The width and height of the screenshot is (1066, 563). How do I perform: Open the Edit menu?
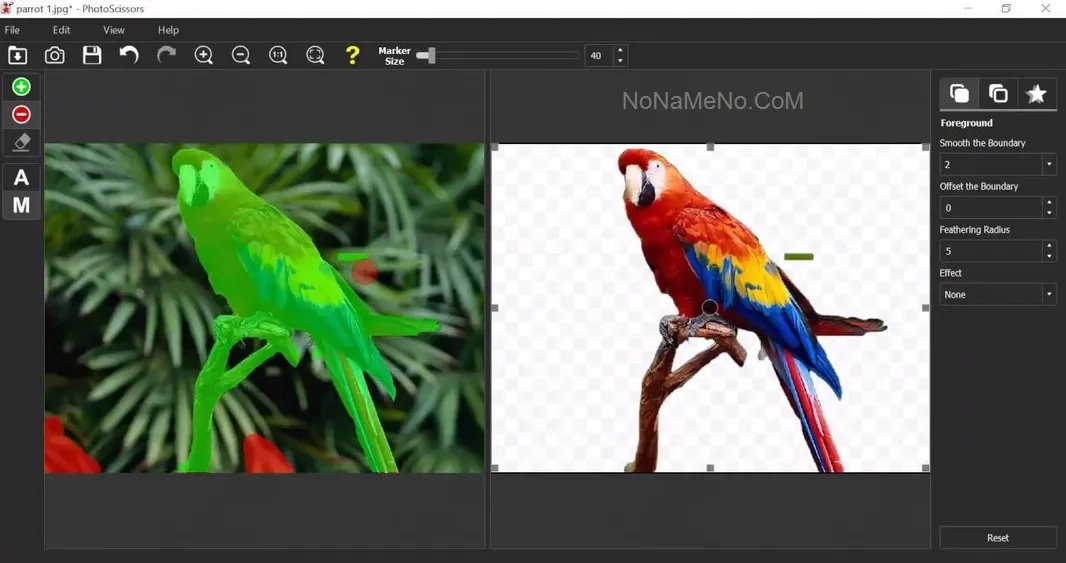point(61,30)
